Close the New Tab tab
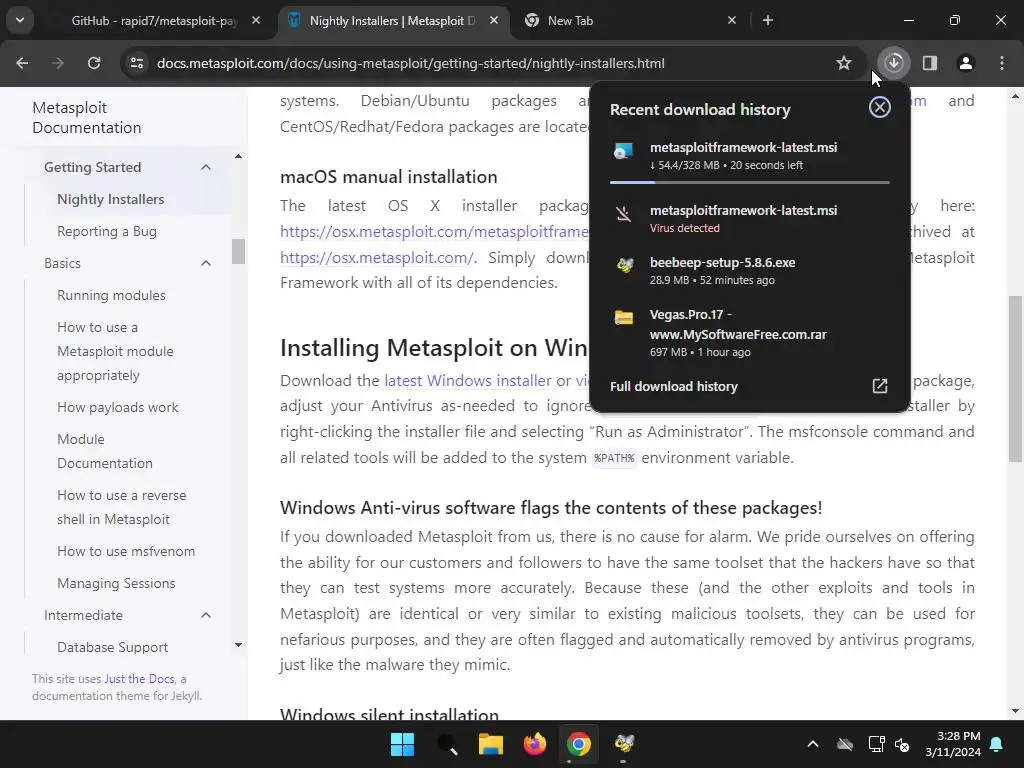1024x768 pixels. coord(731,20)
